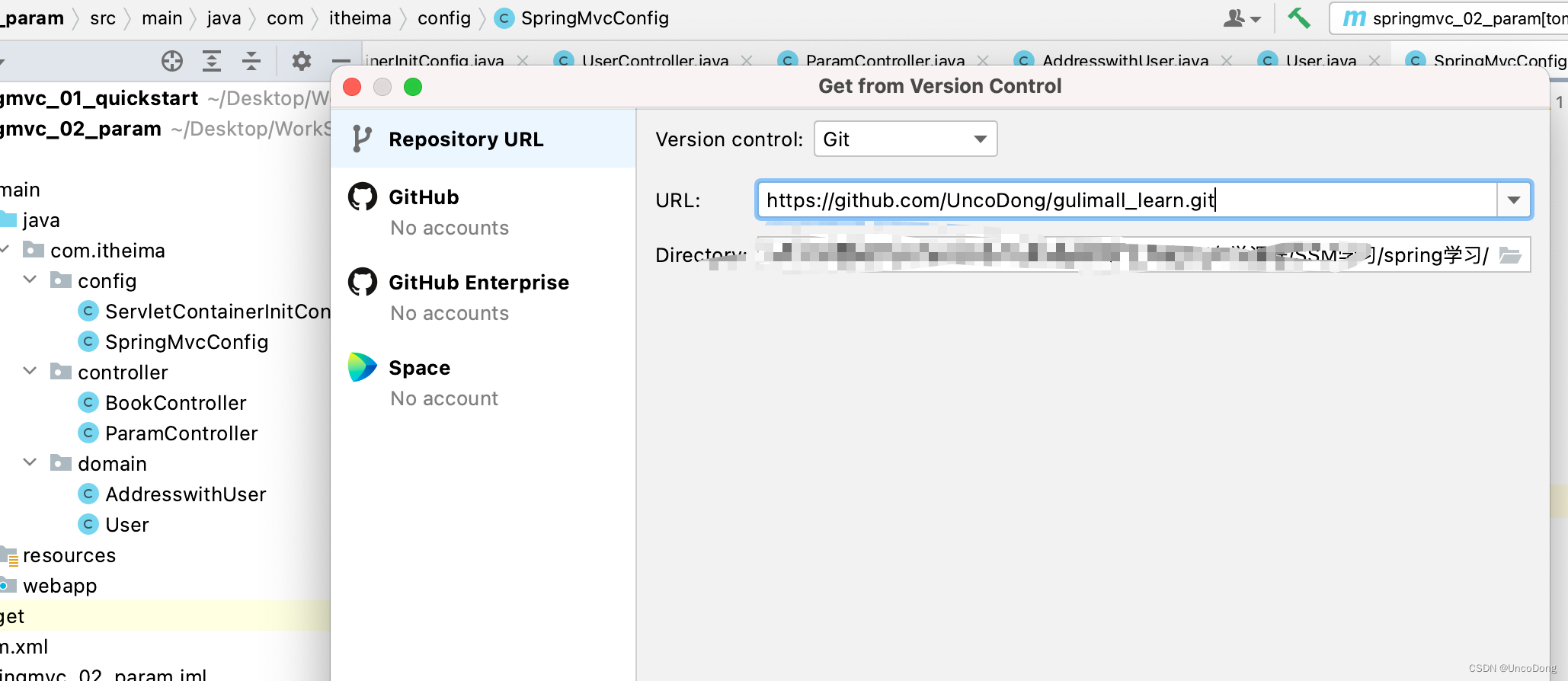Click 'src' in the breadcrumb path
Image resolution: width=1568 pixels, height=681 pixels.
point(103,18)
